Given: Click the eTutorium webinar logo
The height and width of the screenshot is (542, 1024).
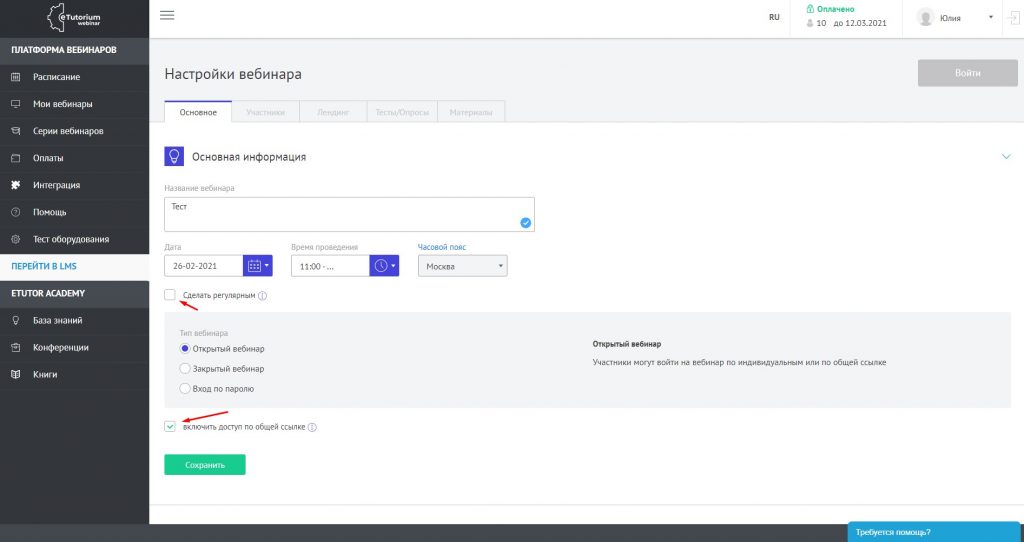Looking at the screenshot, I should pyautogui.click(x=74, y=18).
